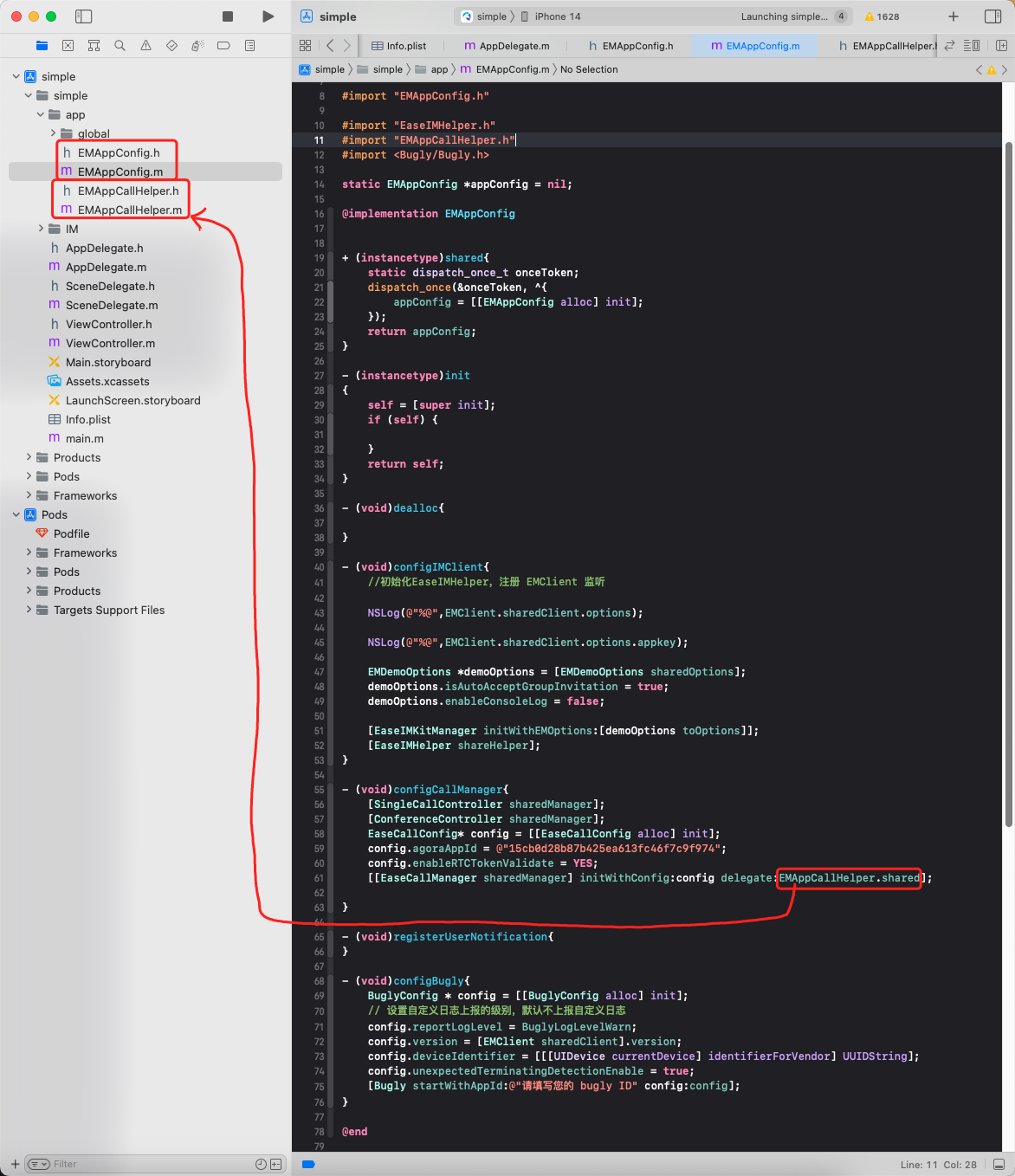Viewport: 1015px width, 1176px height.
Task: Select iPhone 14 run destination
Action: (x=557, y=16)
